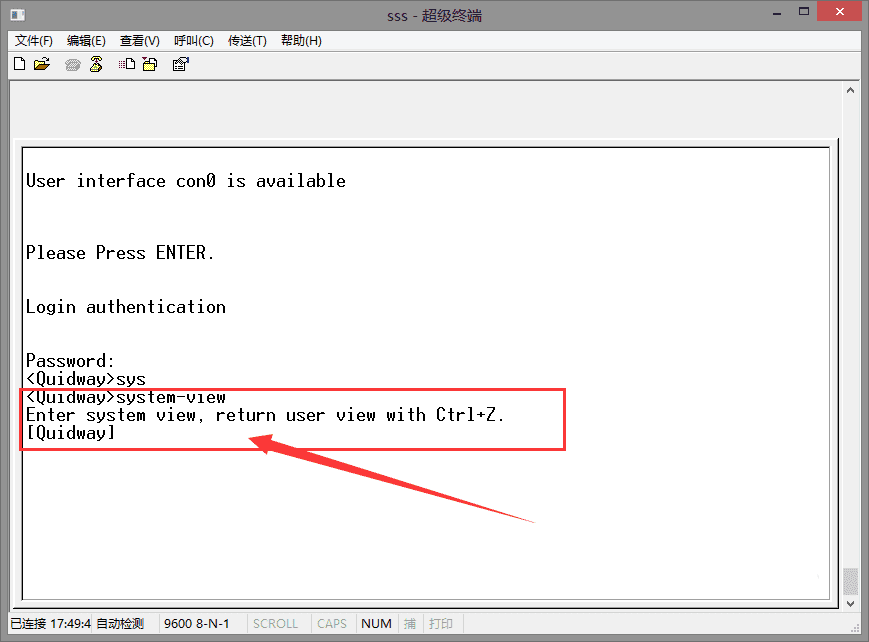The width and height of the screenshot is (869, 642).
Task: Minimize the sss 超级终端 window
Action: (x=777, y=12)
